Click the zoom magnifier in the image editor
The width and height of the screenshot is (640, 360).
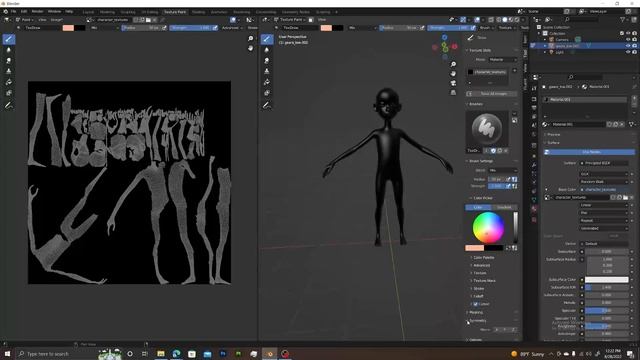click(251, 38)
